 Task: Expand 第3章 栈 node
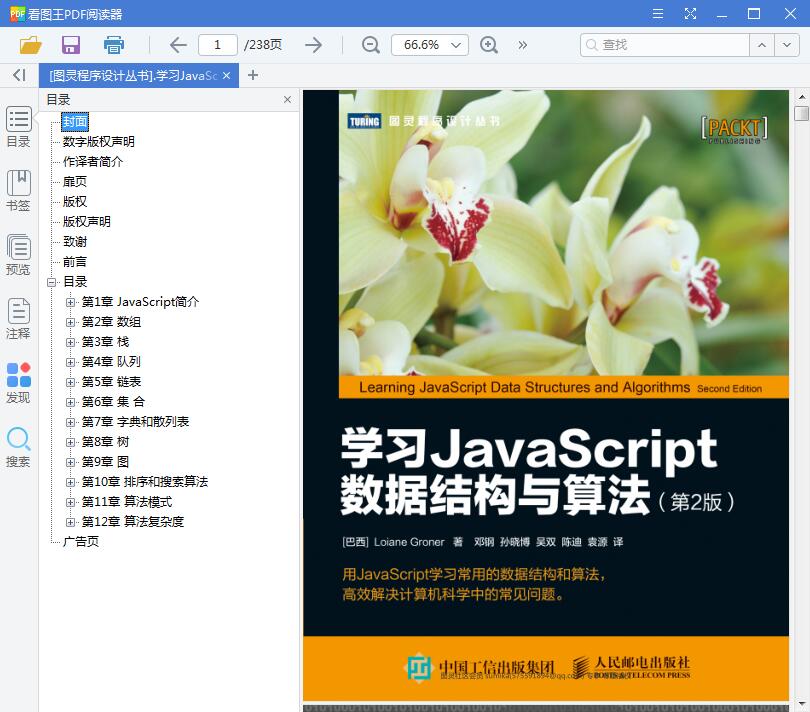[70, 342]
